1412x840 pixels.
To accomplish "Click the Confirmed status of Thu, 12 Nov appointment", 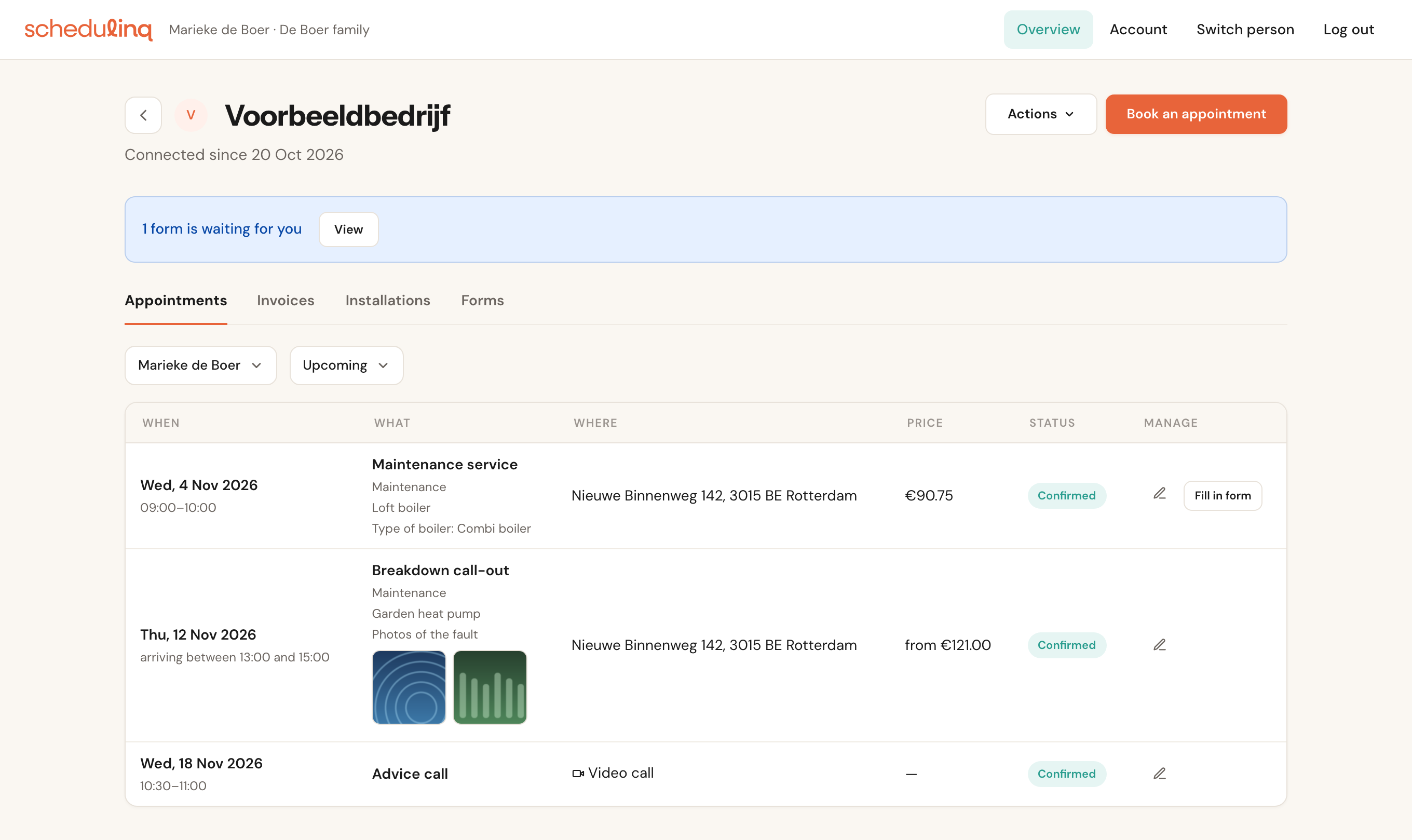I will click(x=1067, y=645).
